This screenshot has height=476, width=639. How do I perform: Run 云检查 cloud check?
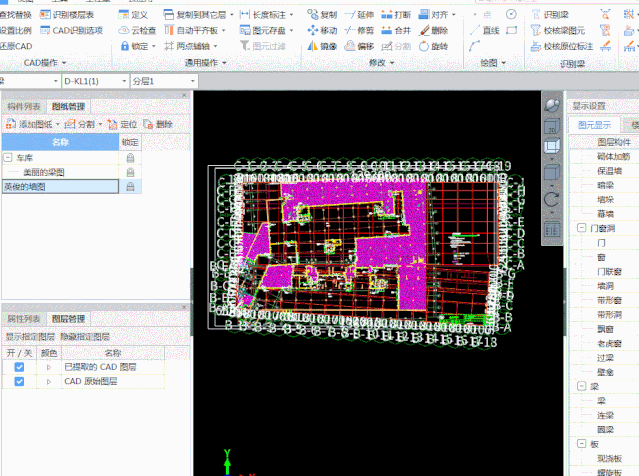point(137,31)
